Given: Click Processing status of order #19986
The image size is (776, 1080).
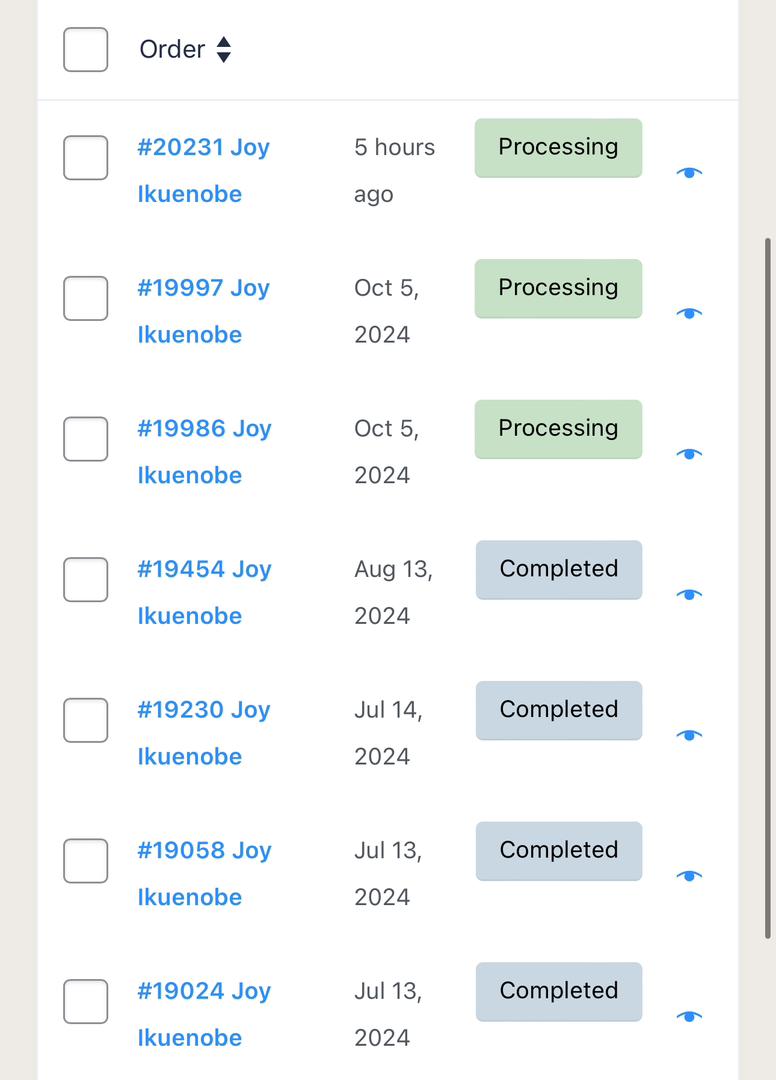Looking at the screenshot, I should (x=558, y=429).
